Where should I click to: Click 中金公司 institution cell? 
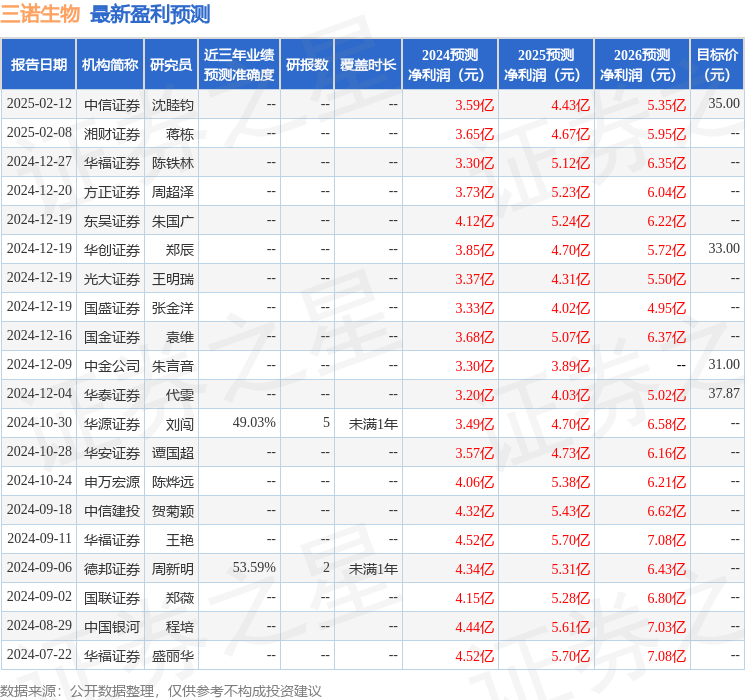point(112,365)
